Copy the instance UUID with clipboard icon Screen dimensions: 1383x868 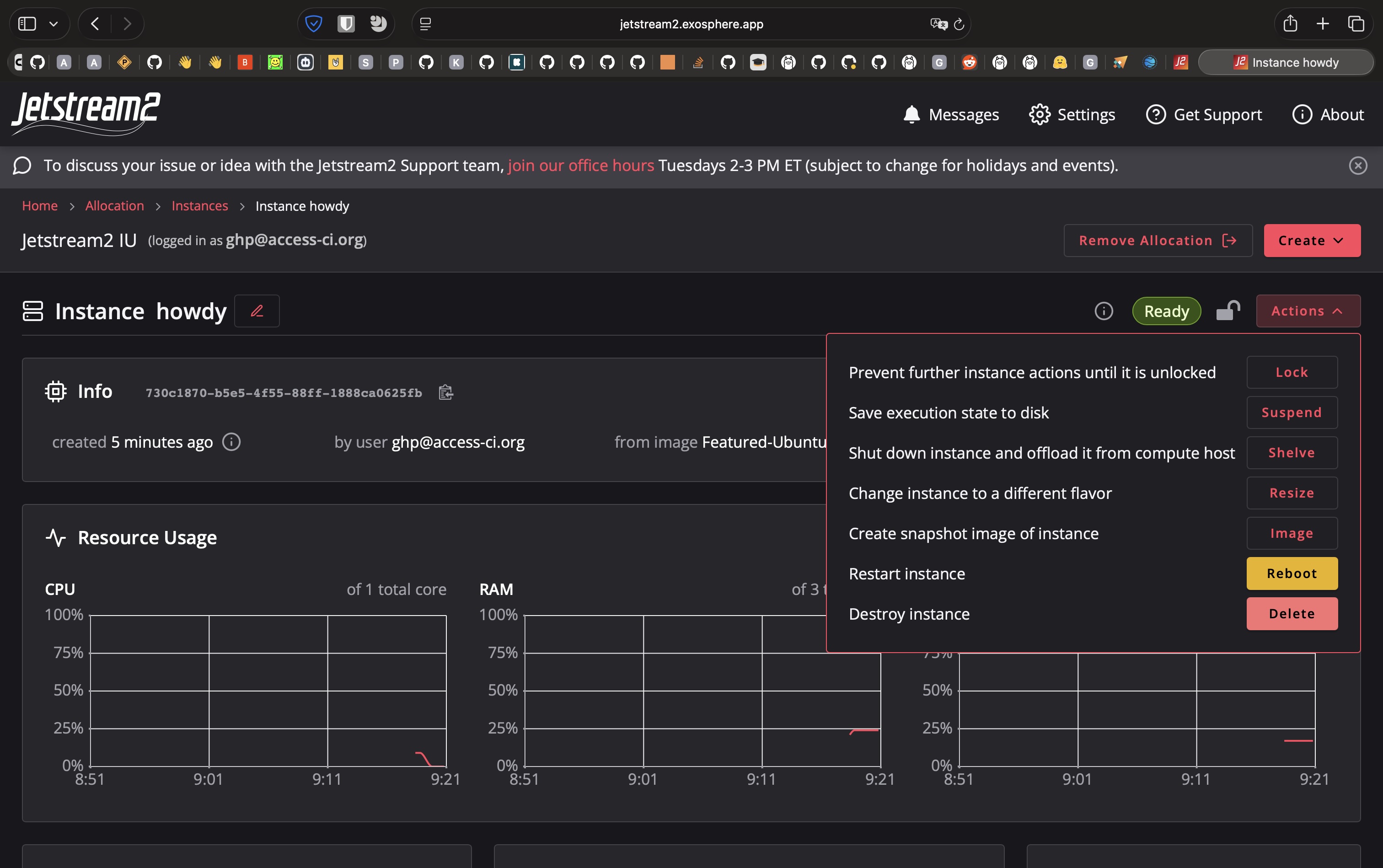tap(445, 392)
